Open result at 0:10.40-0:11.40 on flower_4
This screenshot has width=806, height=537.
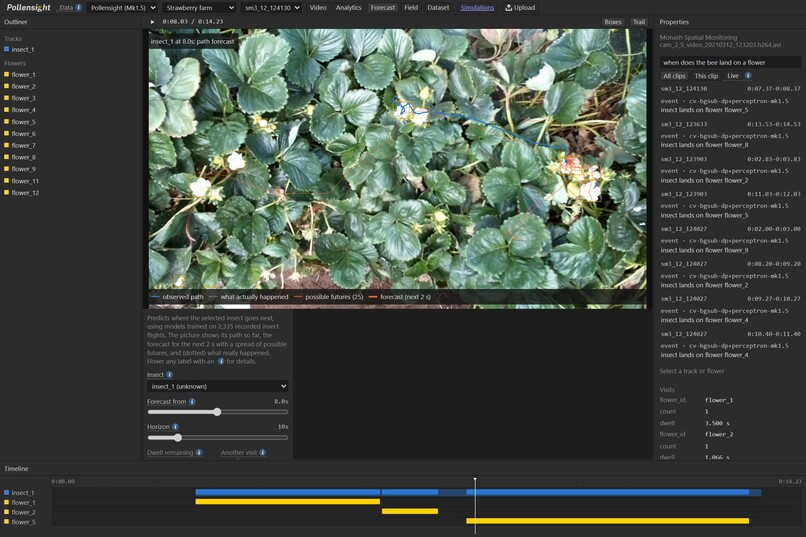coord(730,344)
